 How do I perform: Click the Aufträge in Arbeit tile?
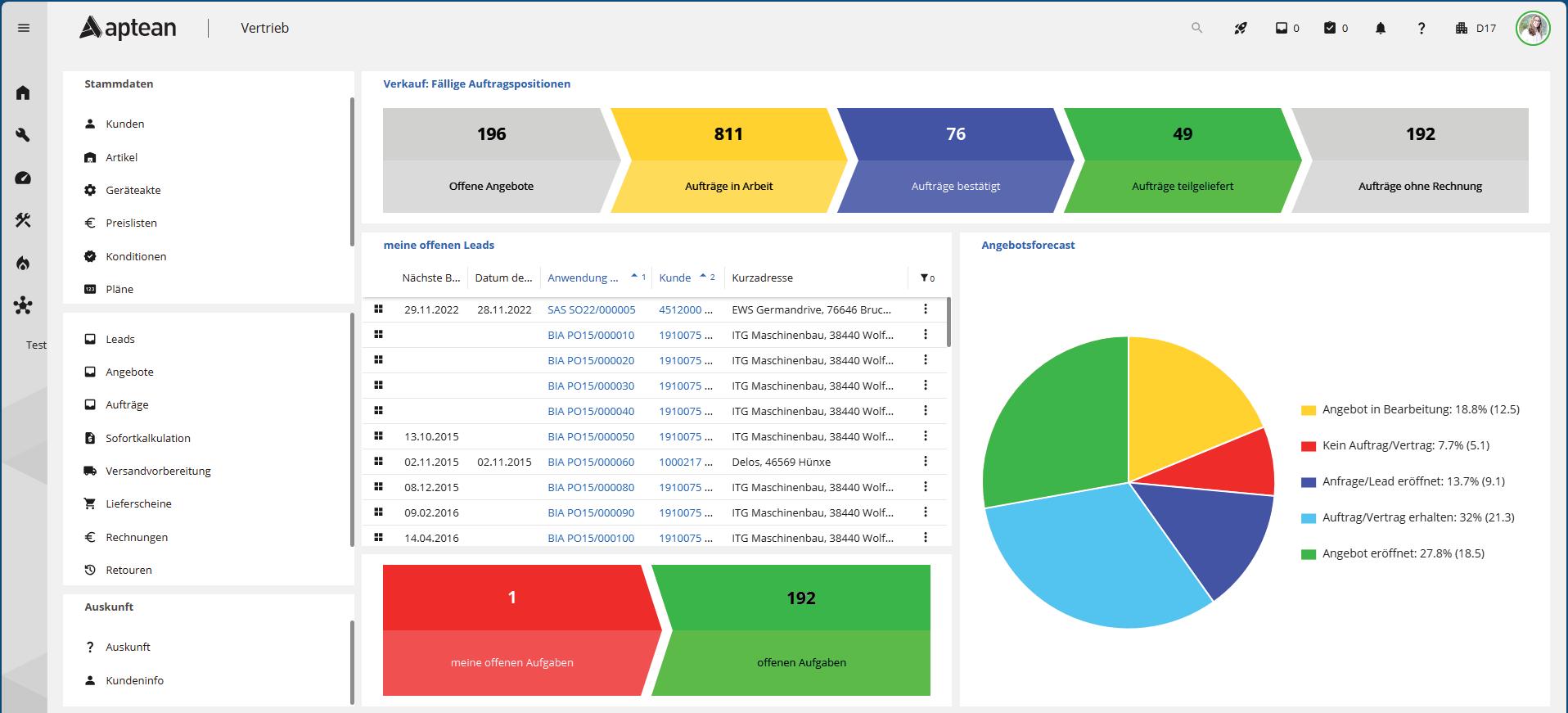tap(728, 160)
